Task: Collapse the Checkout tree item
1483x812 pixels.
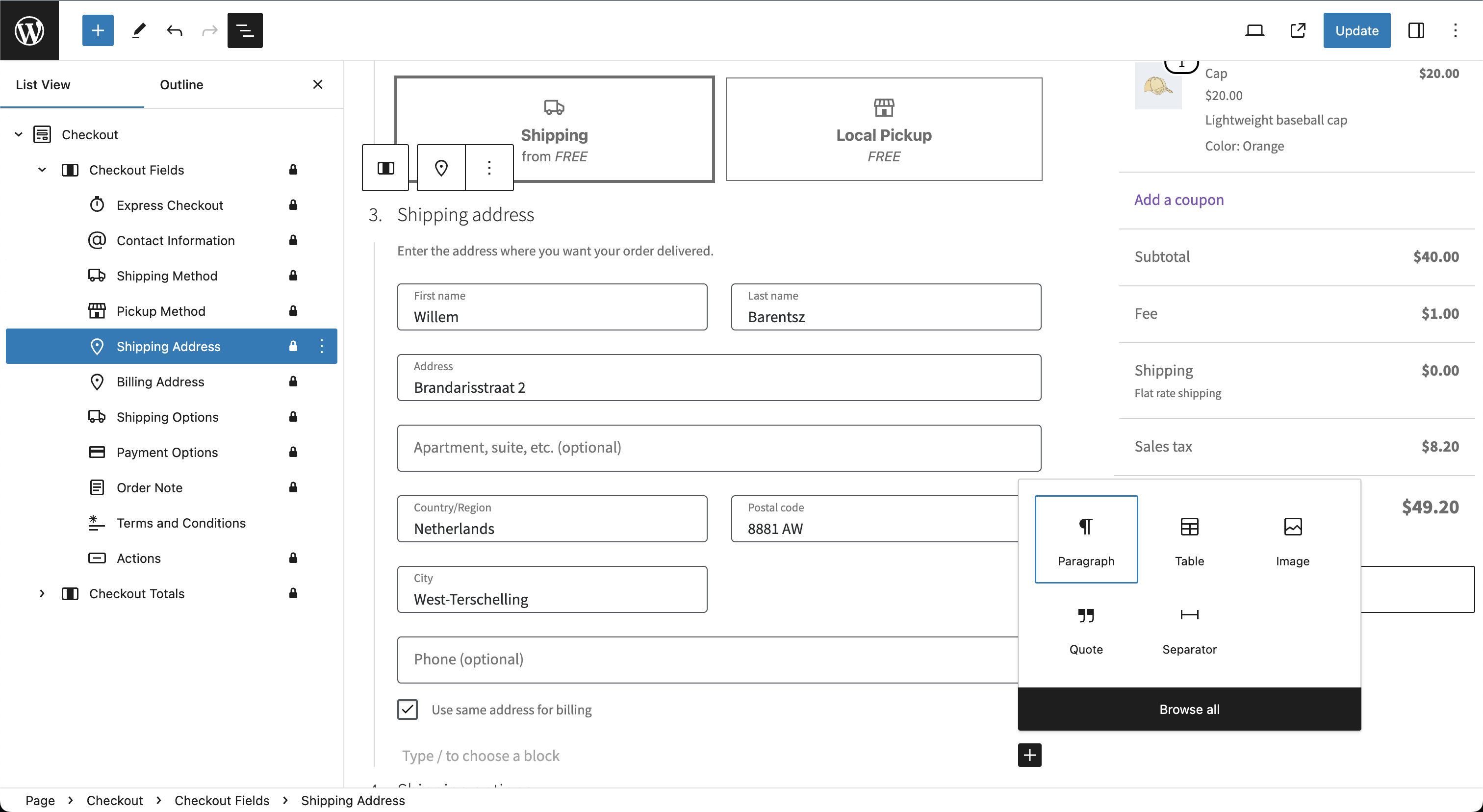Action: click(x=18, y=134)
